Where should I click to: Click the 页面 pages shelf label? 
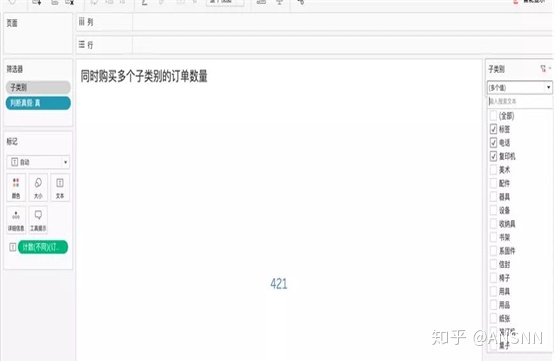pyautogui.click(x=12, y=23)
